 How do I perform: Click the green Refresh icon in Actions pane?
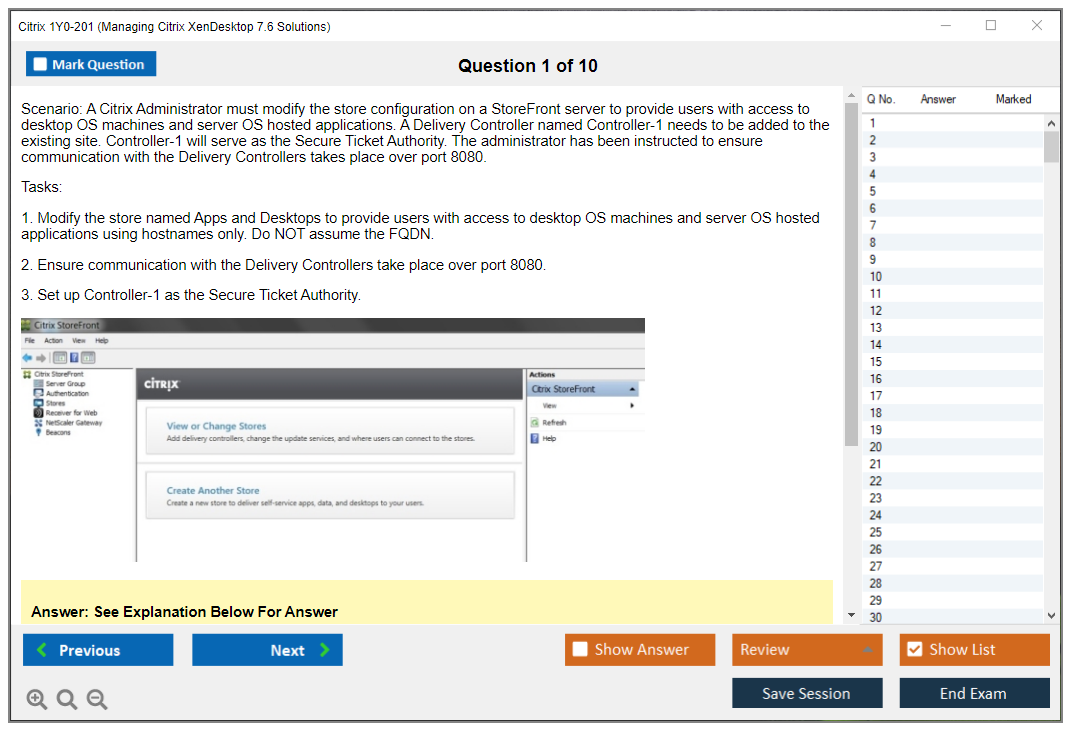point(535,423)
